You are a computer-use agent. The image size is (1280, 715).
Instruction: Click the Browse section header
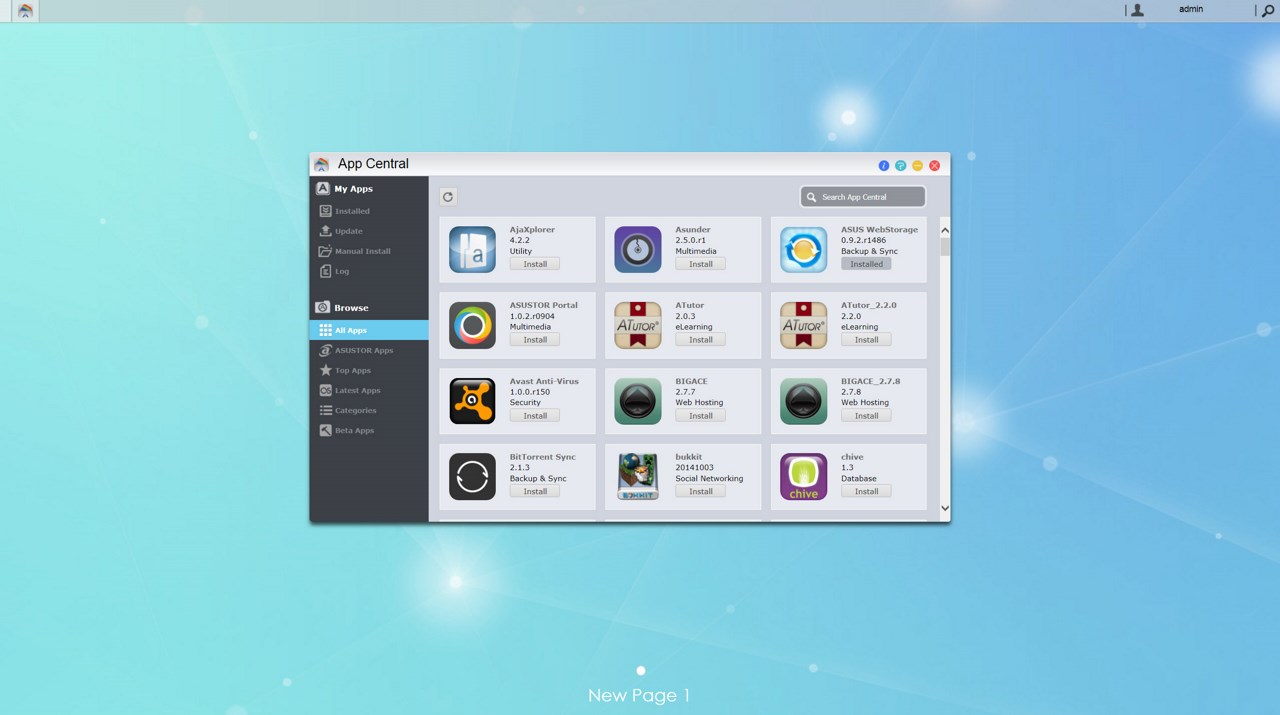351,308
